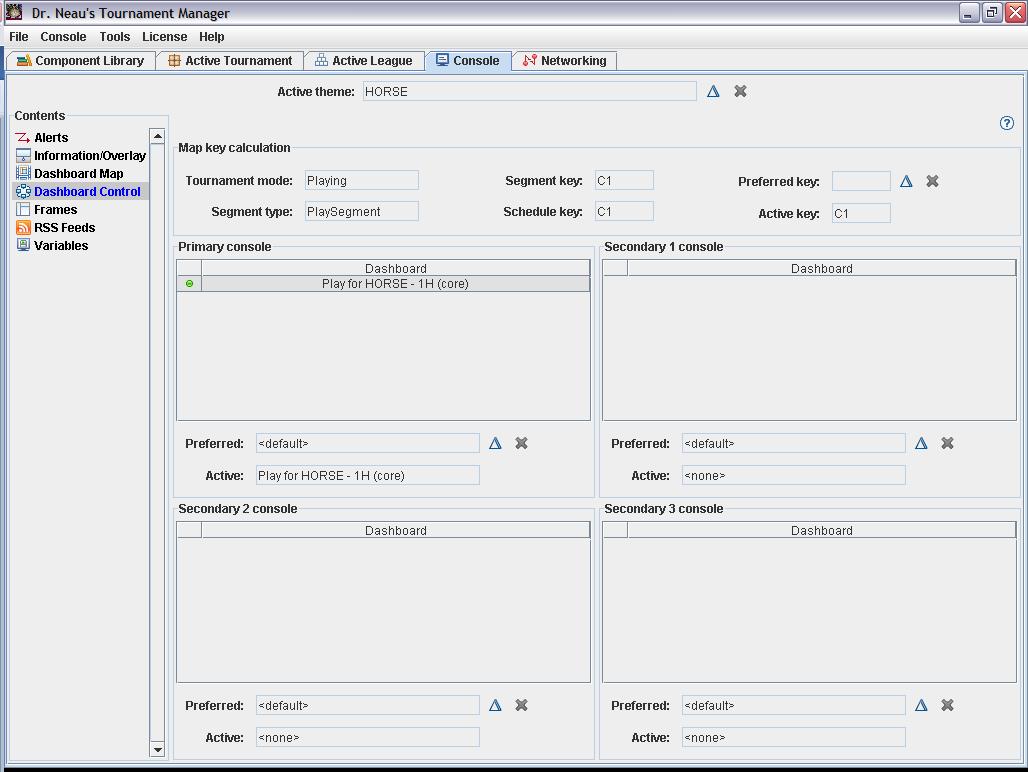Click the triangle icon beside Preferred key
Viewport: 1028px width, 772px height.
point(906,181)
